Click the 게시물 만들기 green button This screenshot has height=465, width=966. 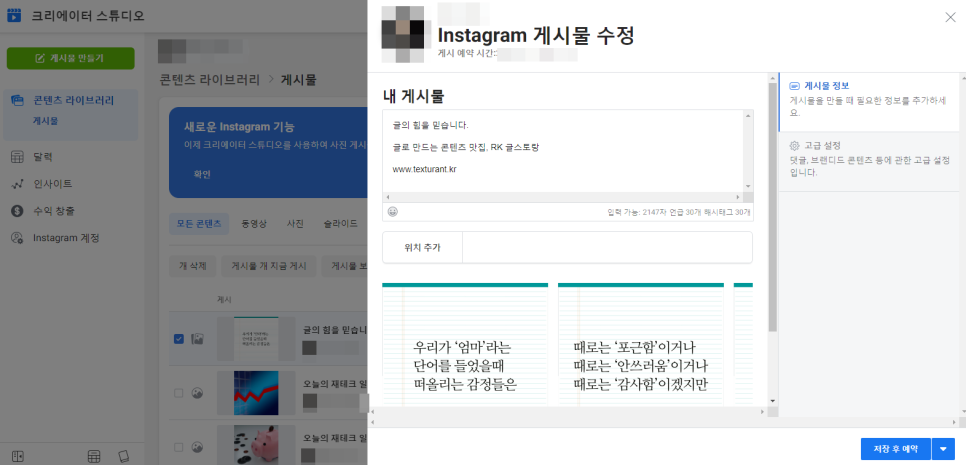[x=70, y=59]
